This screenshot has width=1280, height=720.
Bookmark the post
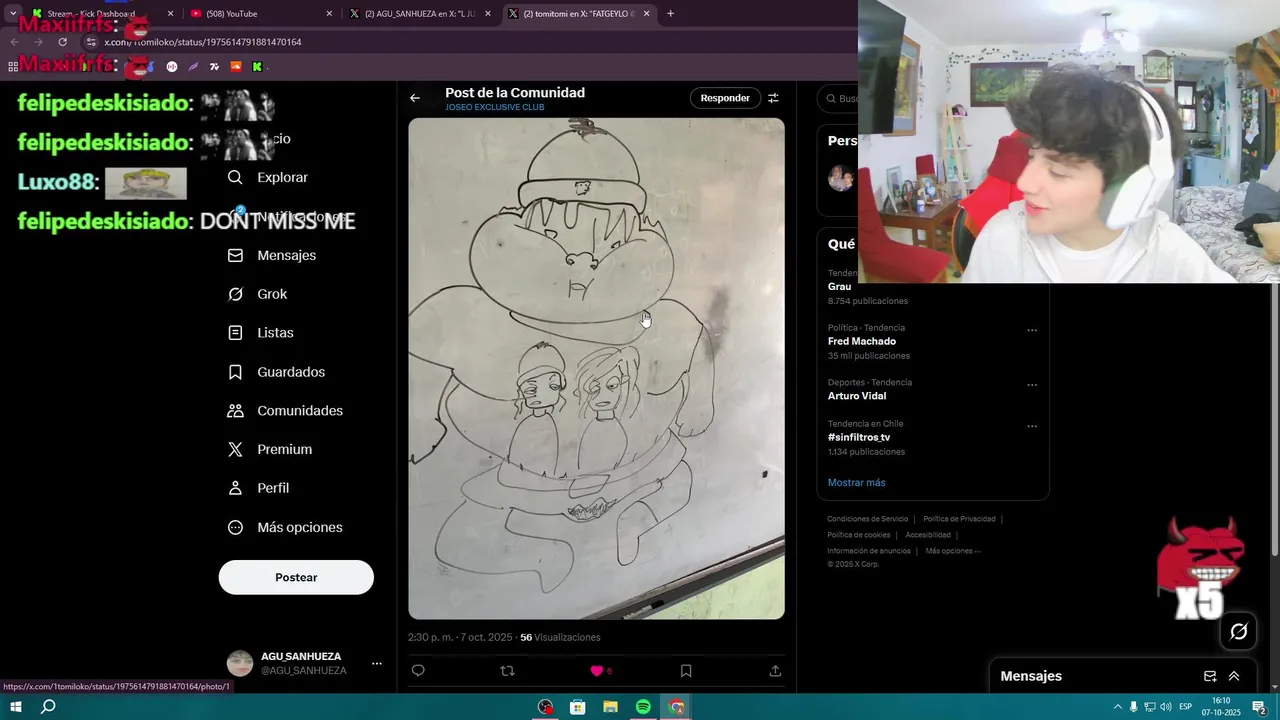[686, 671]
